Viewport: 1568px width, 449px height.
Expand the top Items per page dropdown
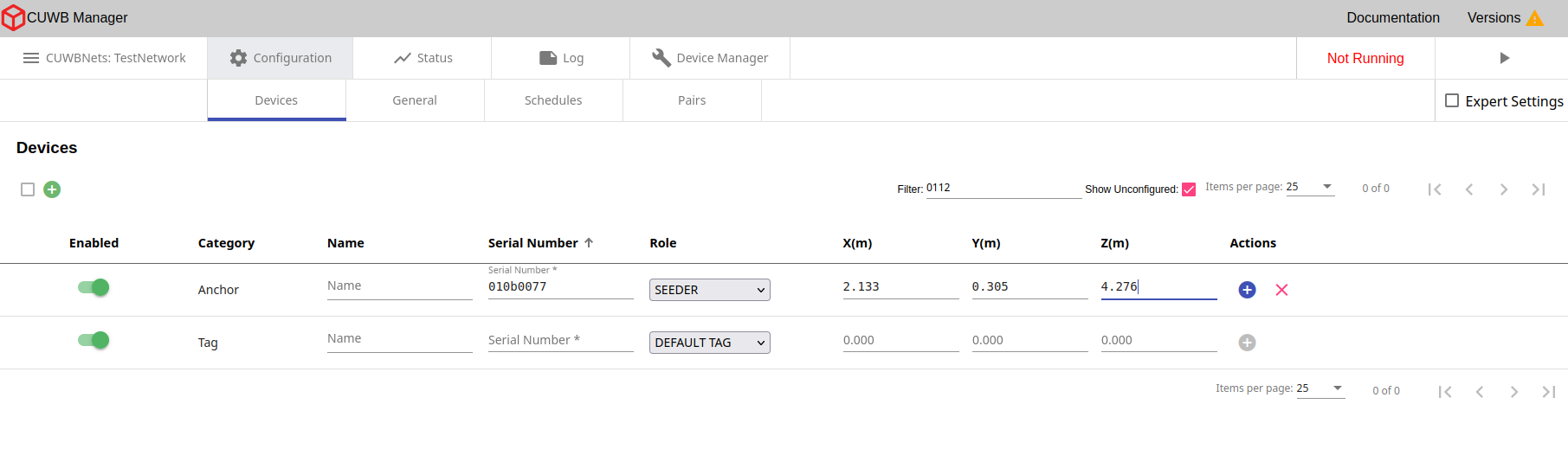(1309, 187)
